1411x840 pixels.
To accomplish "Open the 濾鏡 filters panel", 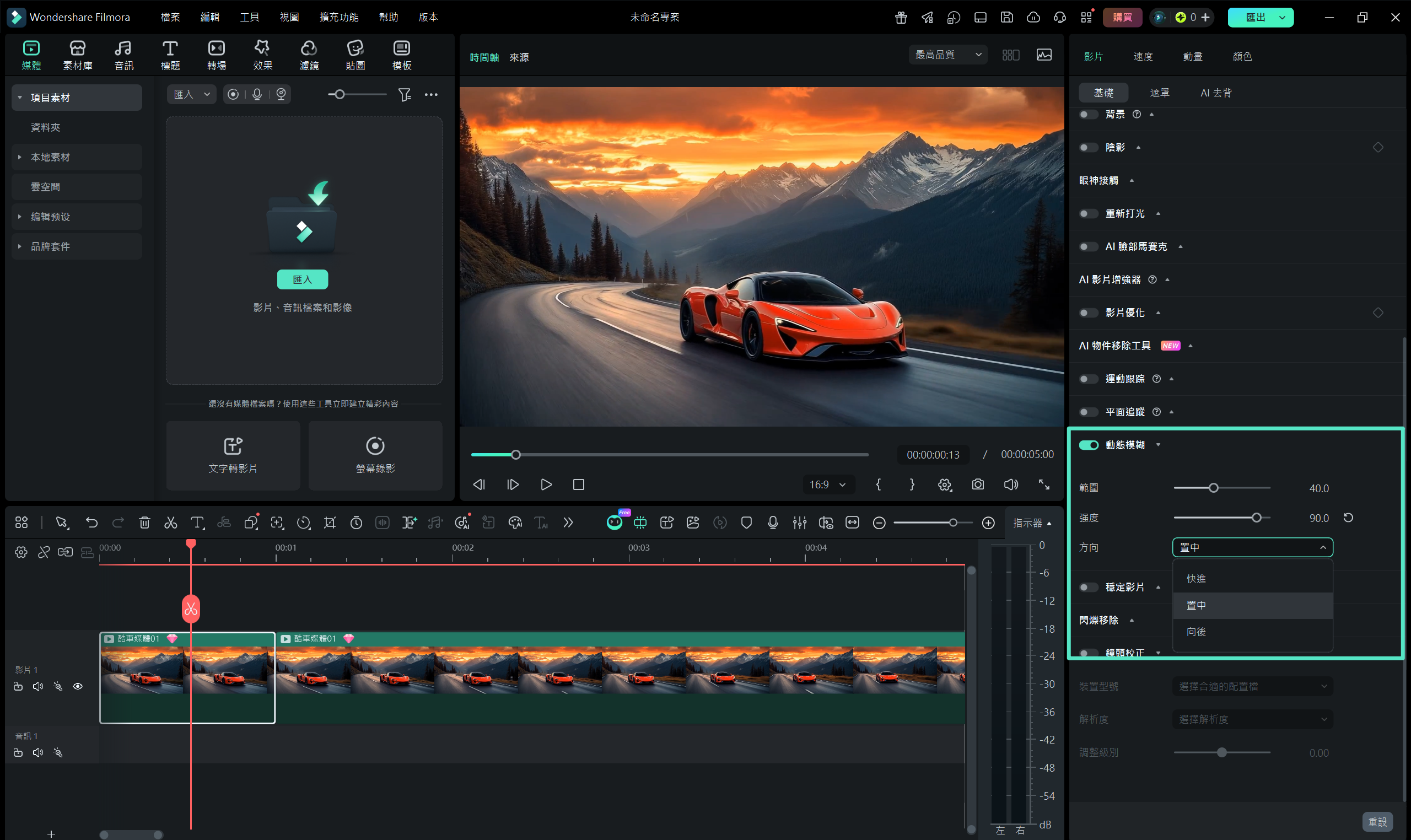I will coord(309,56).
